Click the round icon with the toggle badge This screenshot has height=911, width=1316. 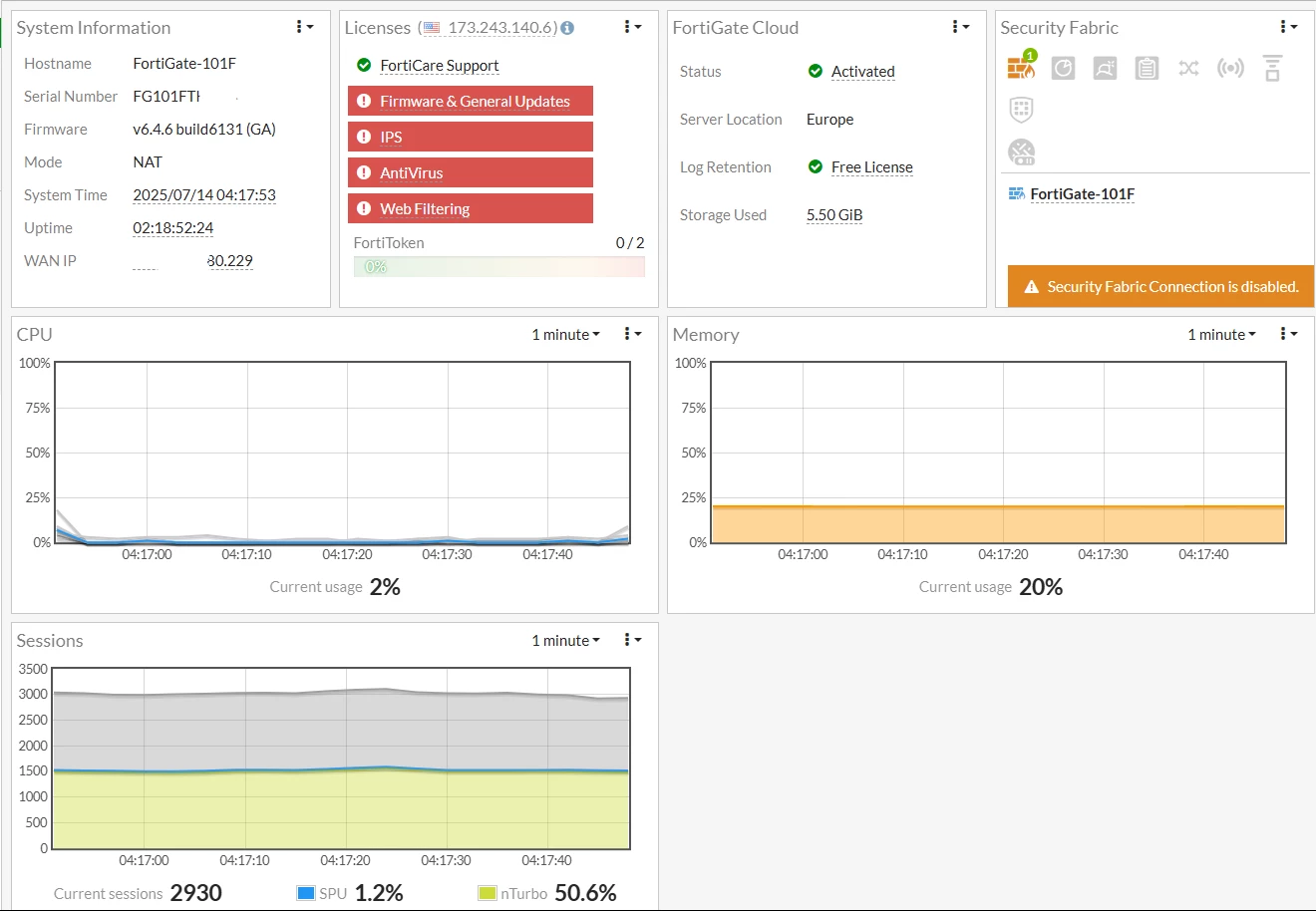tap(1021, 152)
